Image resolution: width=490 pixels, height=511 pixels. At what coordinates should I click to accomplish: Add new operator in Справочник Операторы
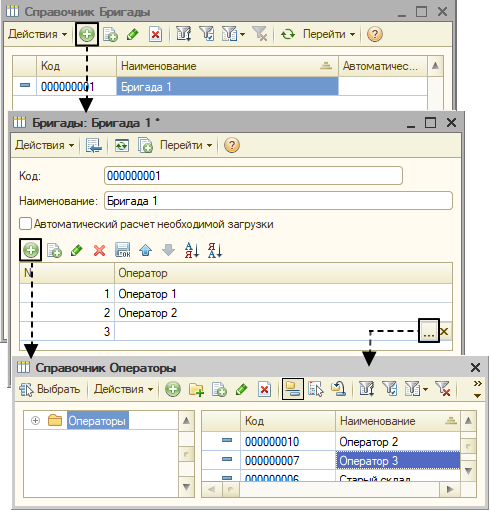(173, 389)
